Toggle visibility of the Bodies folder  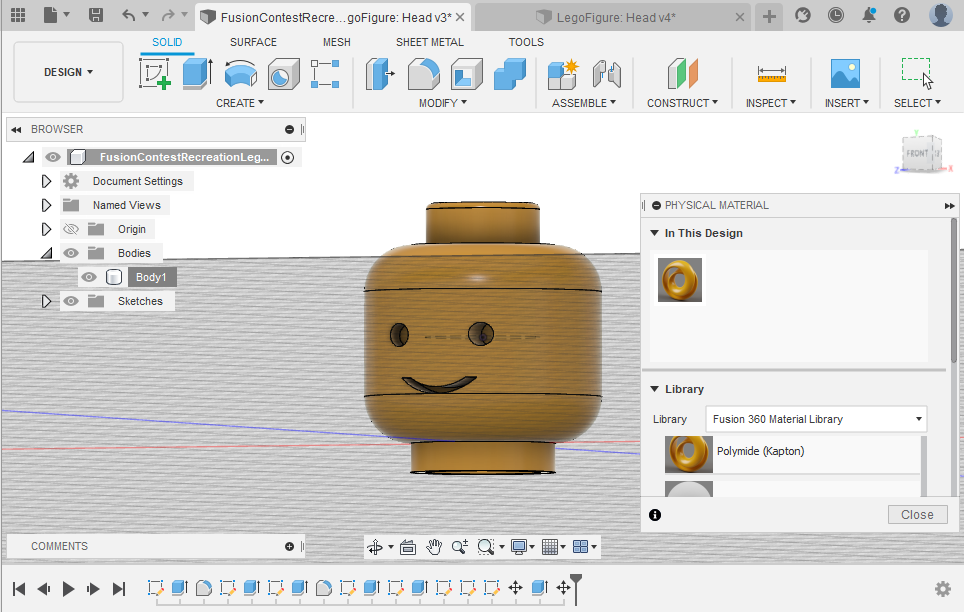[x=71, y=253]
